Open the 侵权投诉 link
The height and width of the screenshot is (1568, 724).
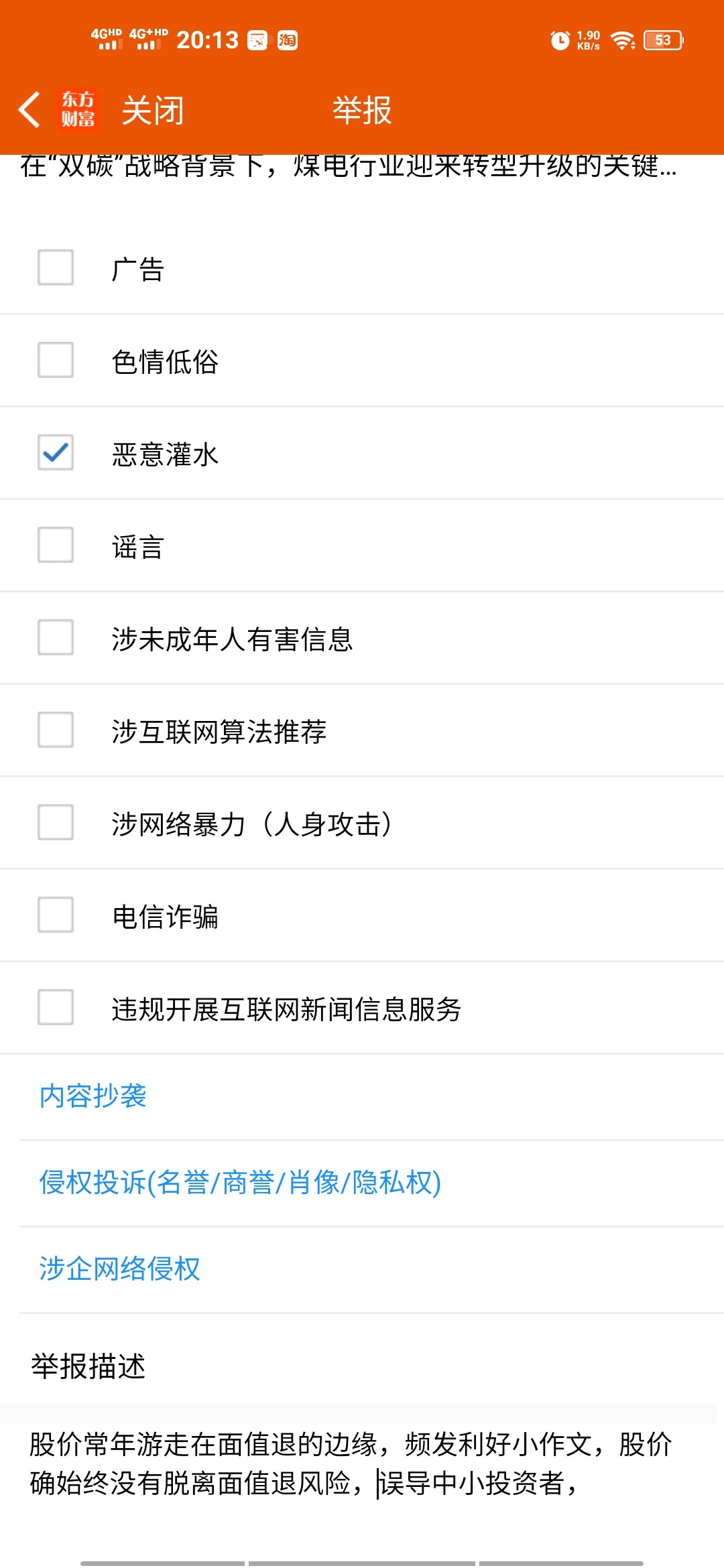point(240,1183)
